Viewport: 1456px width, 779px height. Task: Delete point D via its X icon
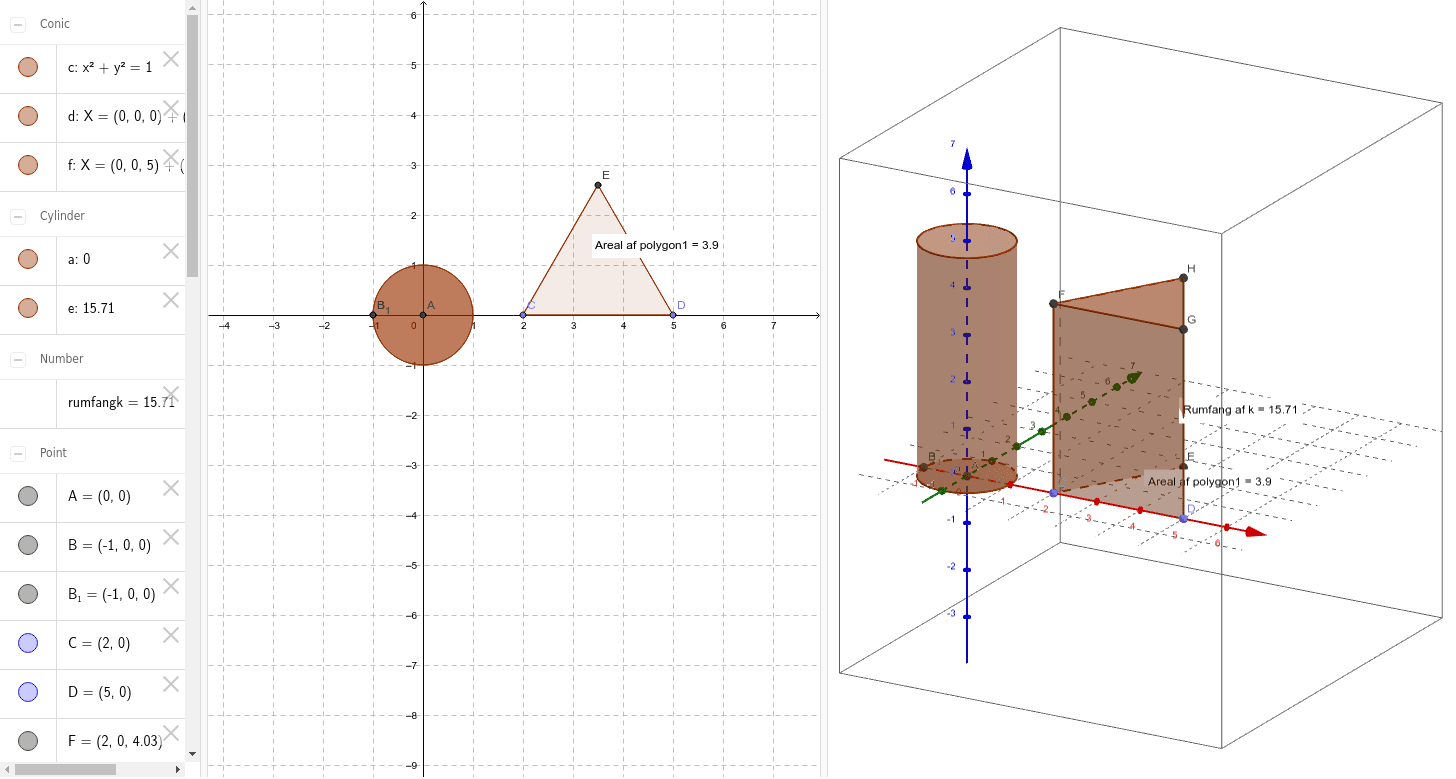point(170,684)
